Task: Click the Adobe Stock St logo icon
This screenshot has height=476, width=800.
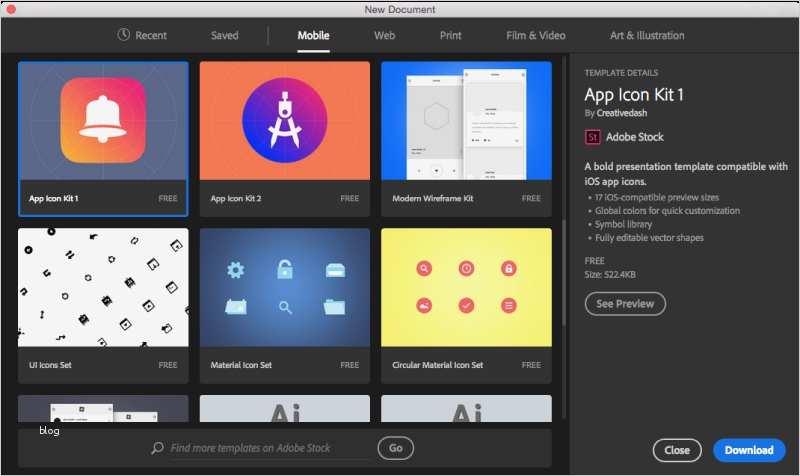Action: (592, 137)
